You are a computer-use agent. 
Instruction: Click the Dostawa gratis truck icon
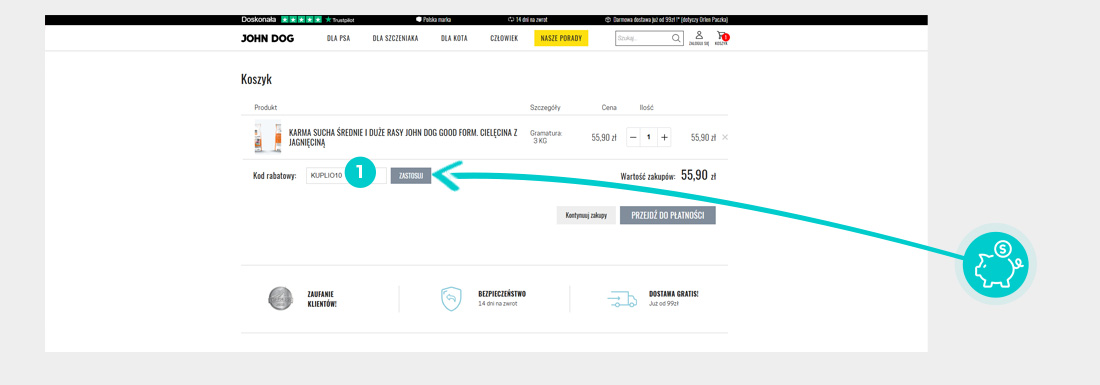pyautogui.click(x=622, y=299)
